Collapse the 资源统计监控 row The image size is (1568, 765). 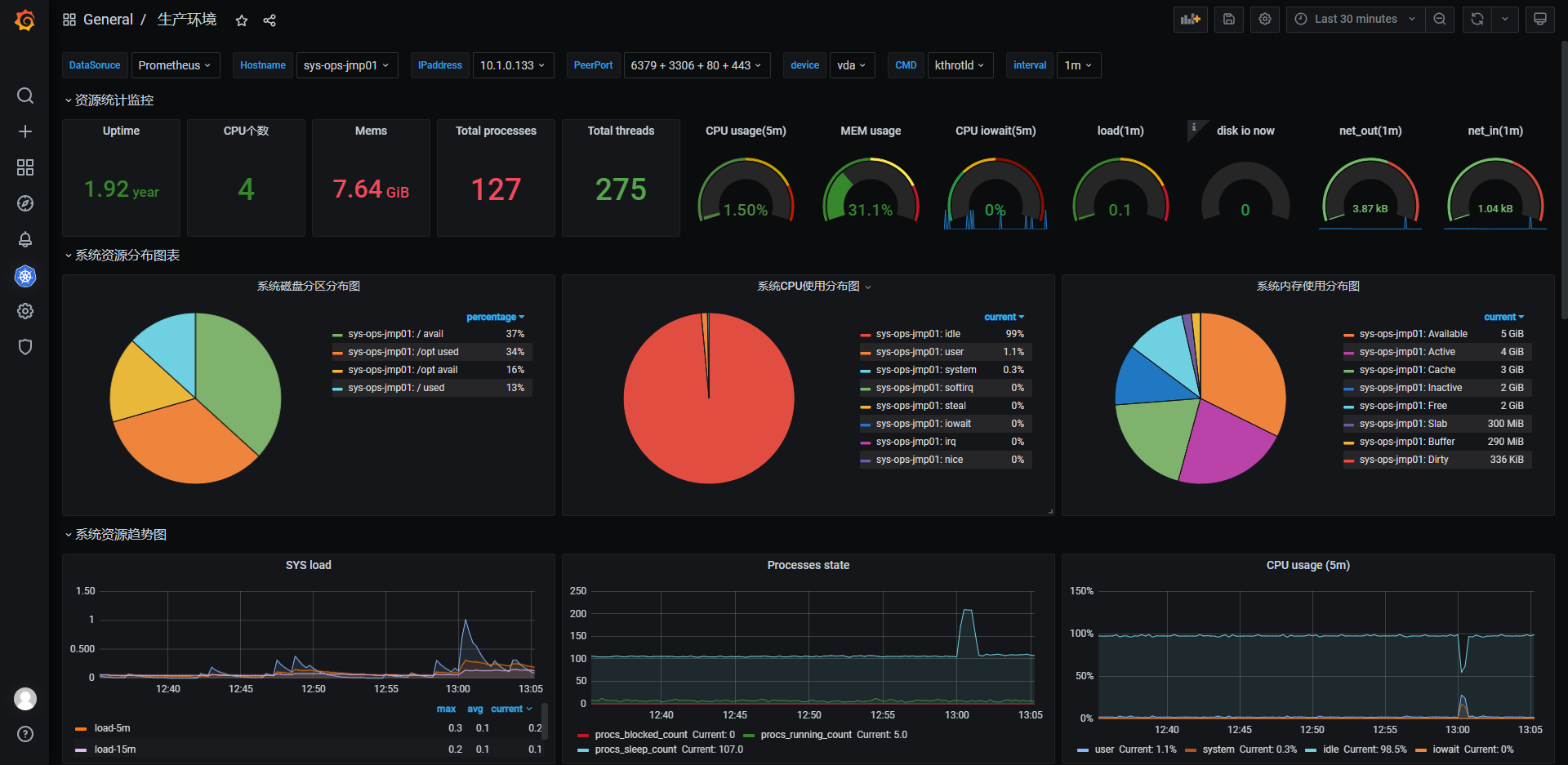pos(109,100)
